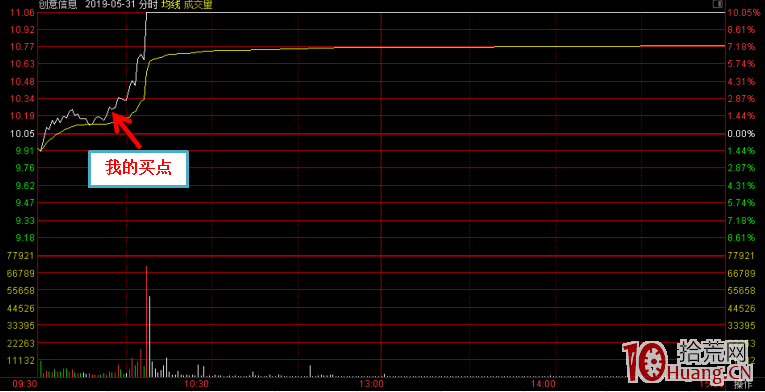Click the 10.77 price label
The height and width of the screenshot is (392, 765).
[x=23, y=47]
